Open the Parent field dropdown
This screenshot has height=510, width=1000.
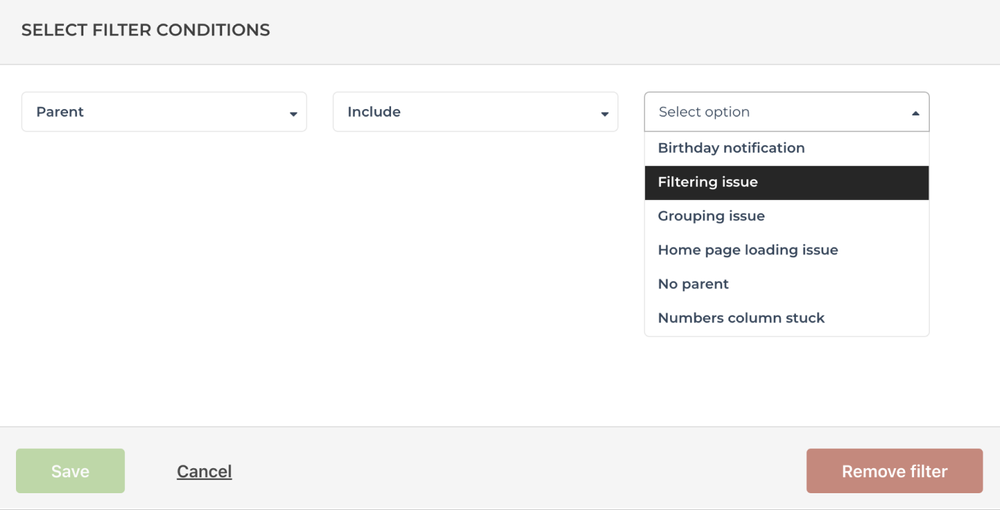164,112
